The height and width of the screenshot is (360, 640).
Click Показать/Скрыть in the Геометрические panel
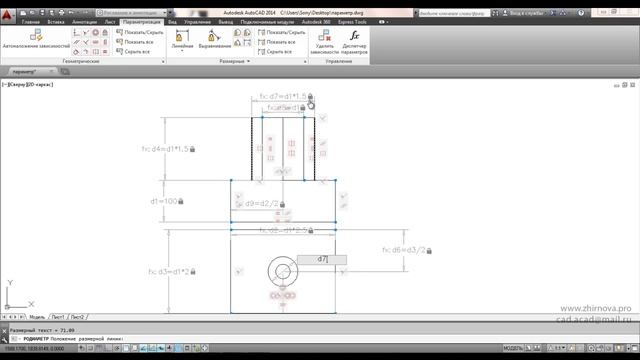tap(140, 32)
